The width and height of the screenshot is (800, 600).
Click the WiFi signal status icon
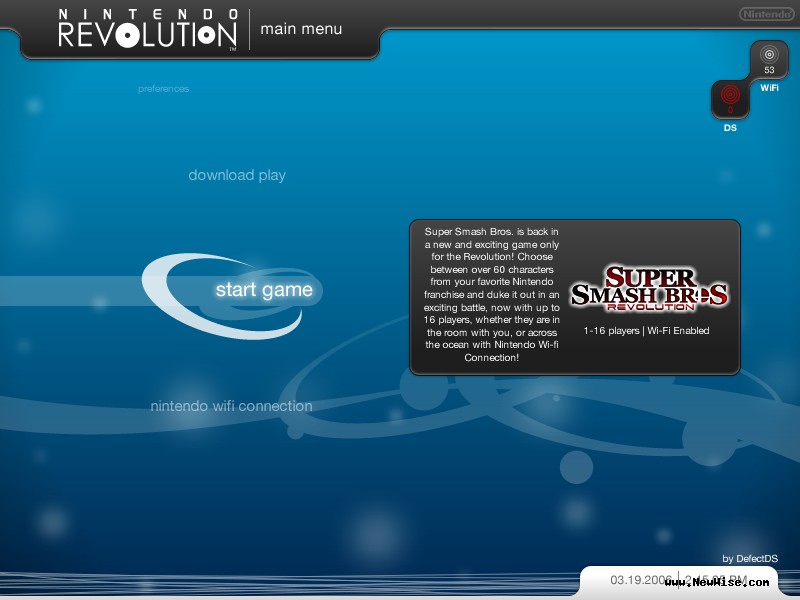coord(769,60)
